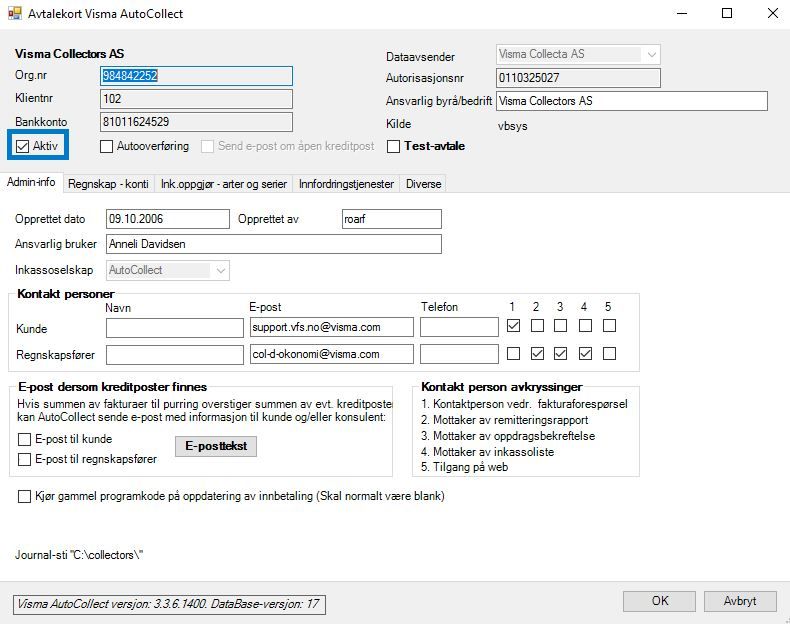This screenshot has height=624, width=790.
Task: Open the Diverse tab
Action: coord(423,184)
